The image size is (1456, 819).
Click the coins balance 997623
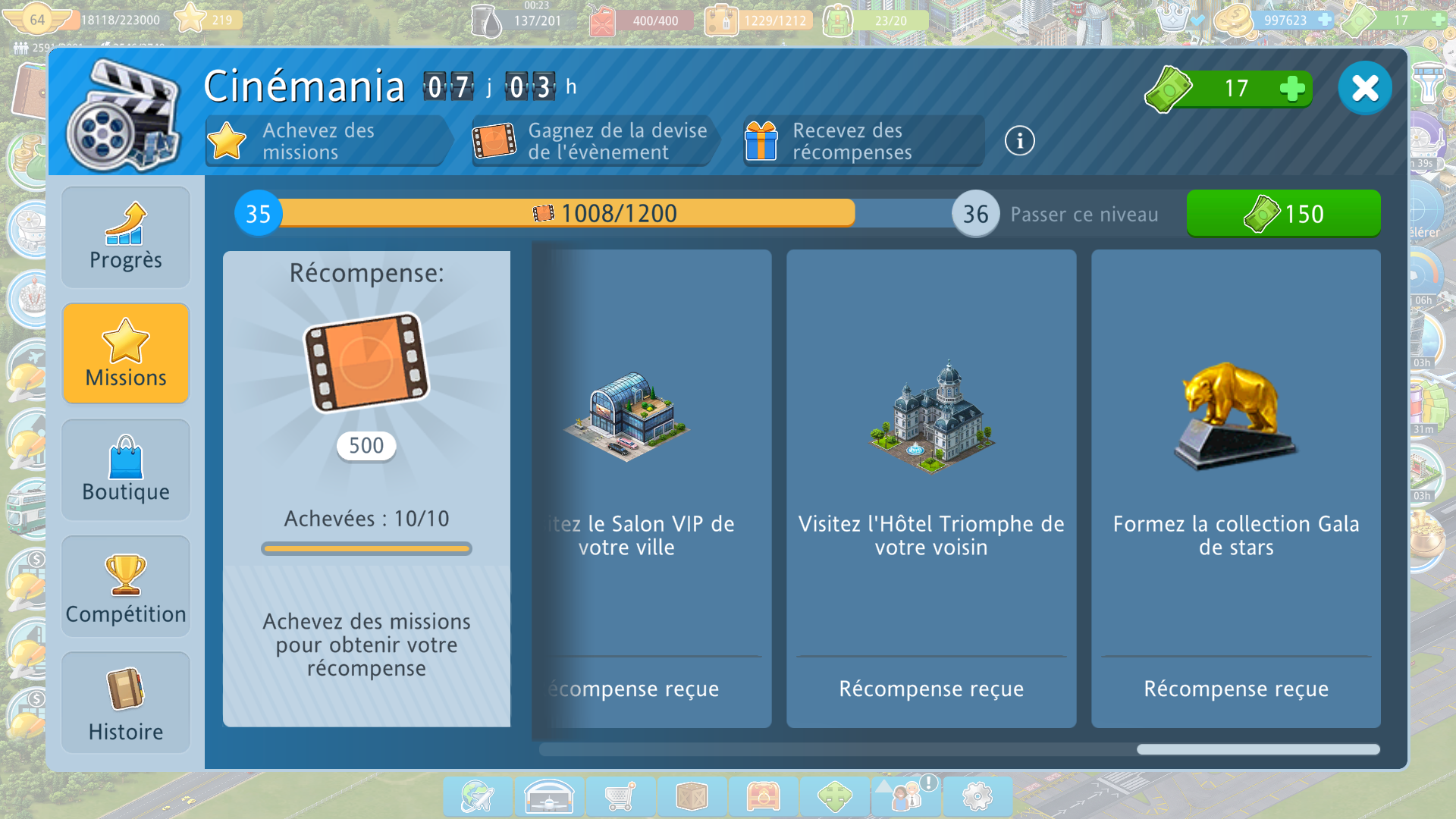1274,20
